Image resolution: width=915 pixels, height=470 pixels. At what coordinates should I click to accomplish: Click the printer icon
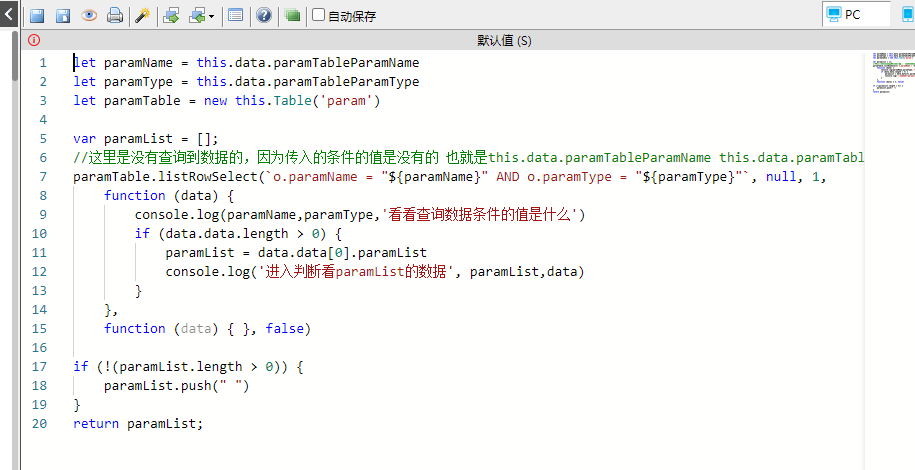115,16
